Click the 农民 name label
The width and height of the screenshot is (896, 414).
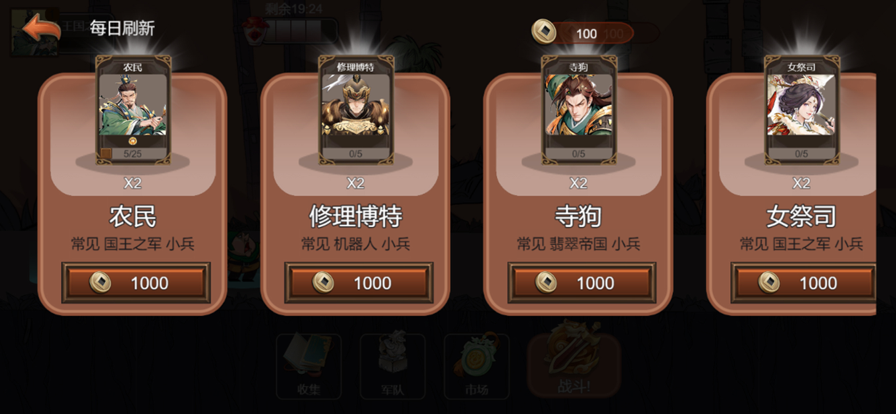(133, 217)
